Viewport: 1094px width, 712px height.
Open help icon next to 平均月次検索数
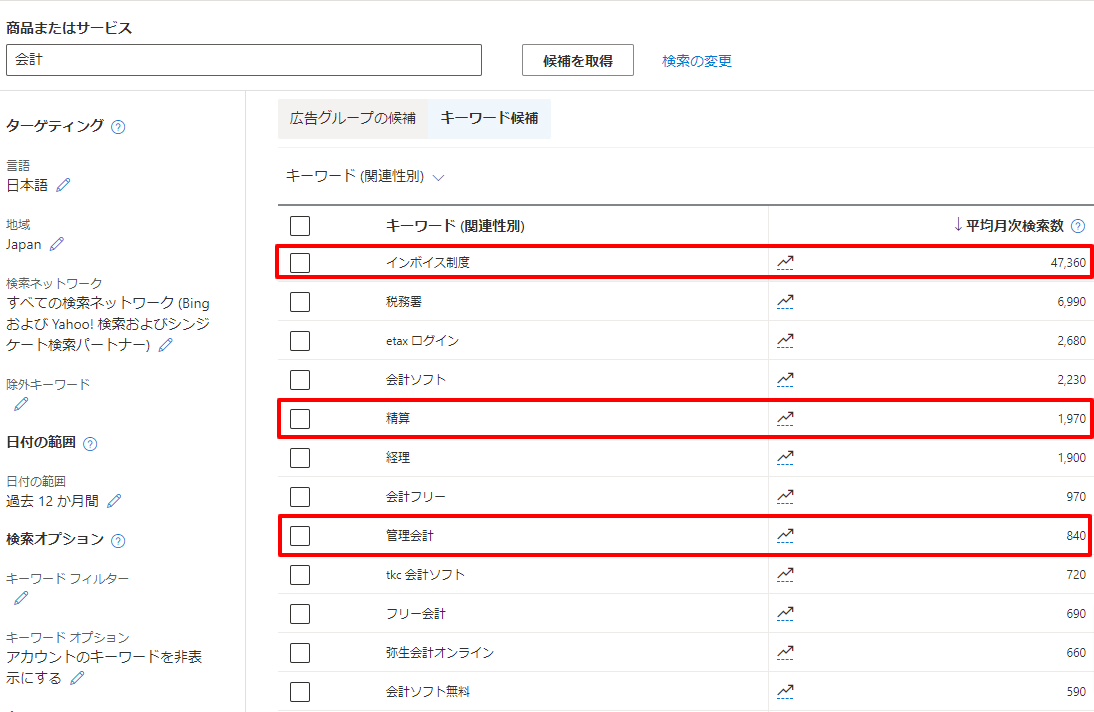coord(1077,227)
